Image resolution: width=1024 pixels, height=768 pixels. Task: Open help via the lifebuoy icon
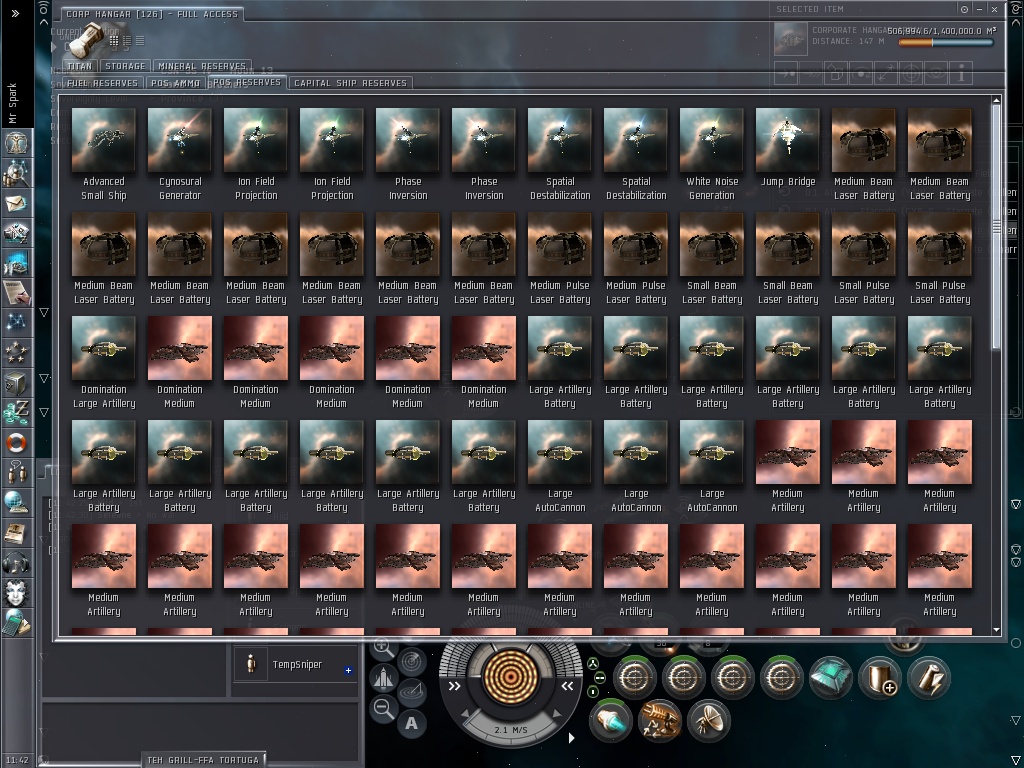(16, 443)
